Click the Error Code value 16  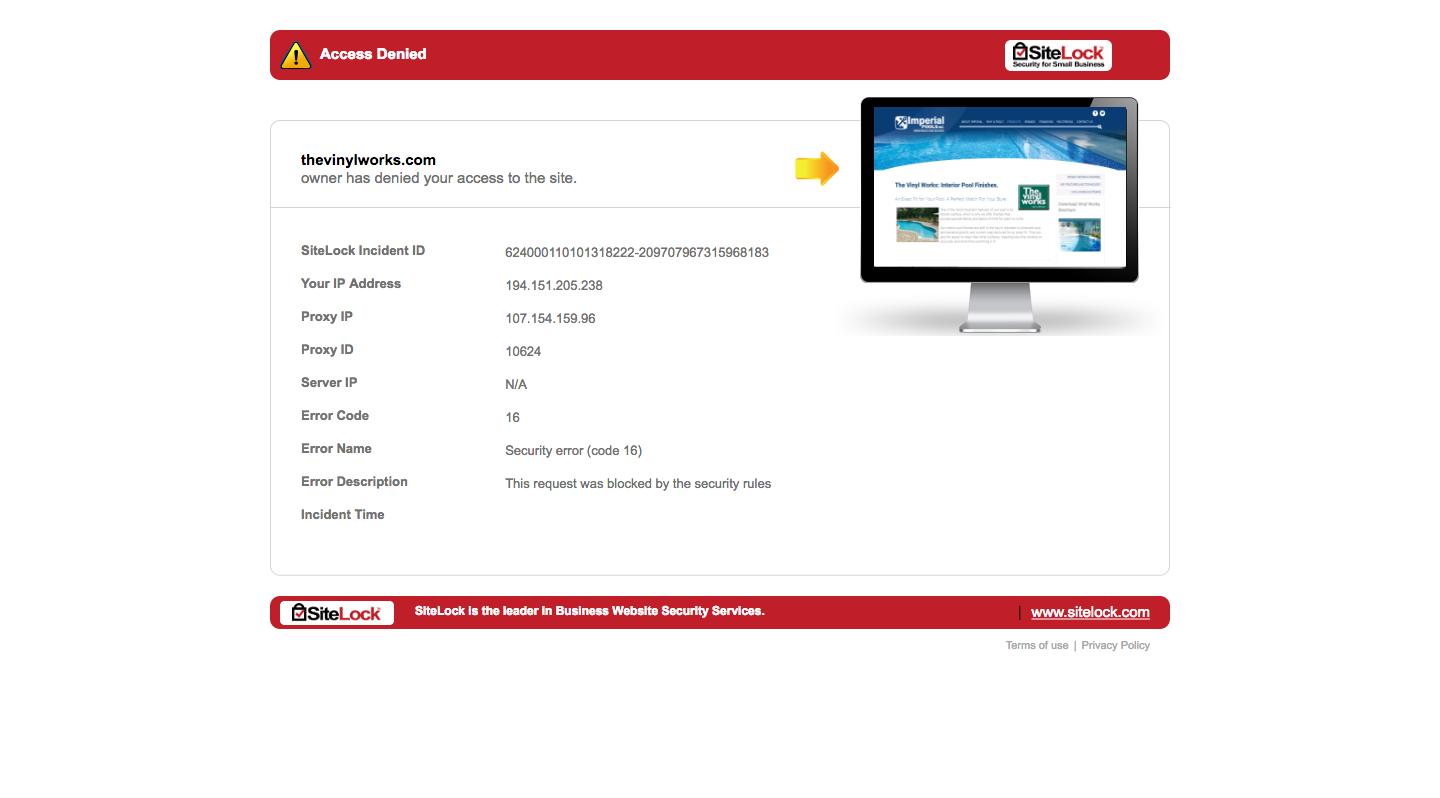click(x=512, y=418)
